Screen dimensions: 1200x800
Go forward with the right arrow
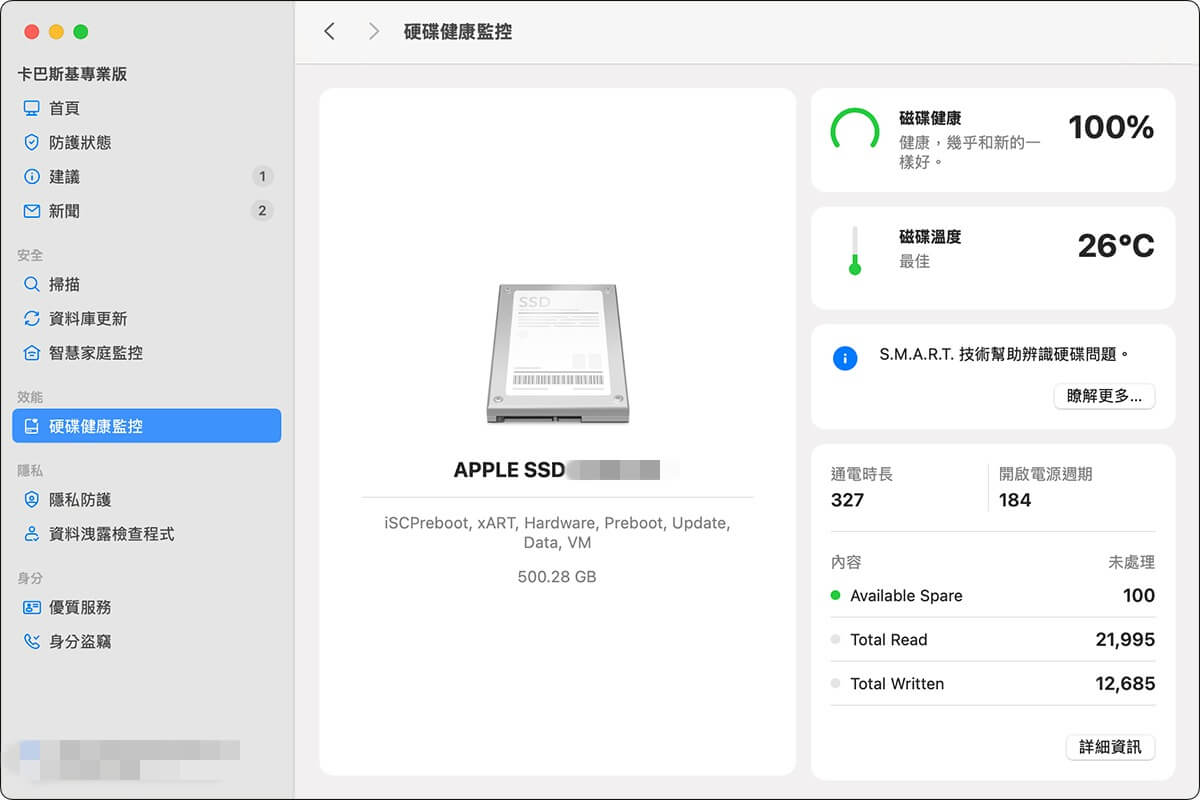point(374,32)
